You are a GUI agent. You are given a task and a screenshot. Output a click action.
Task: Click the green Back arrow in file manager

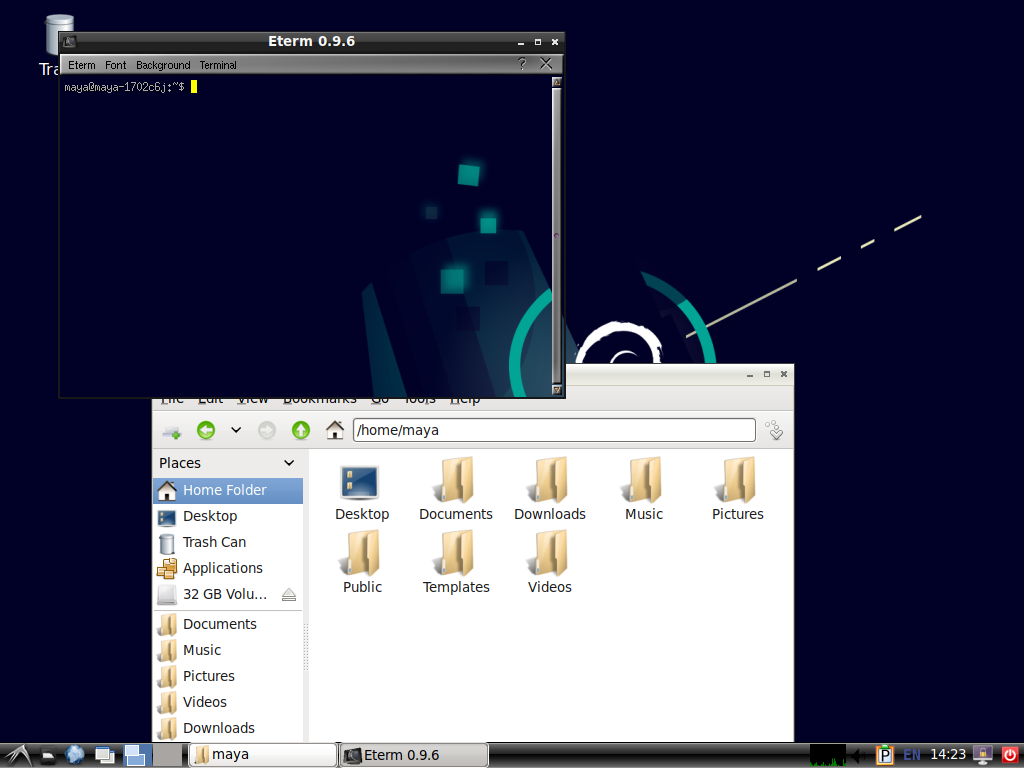click(206, 430)
